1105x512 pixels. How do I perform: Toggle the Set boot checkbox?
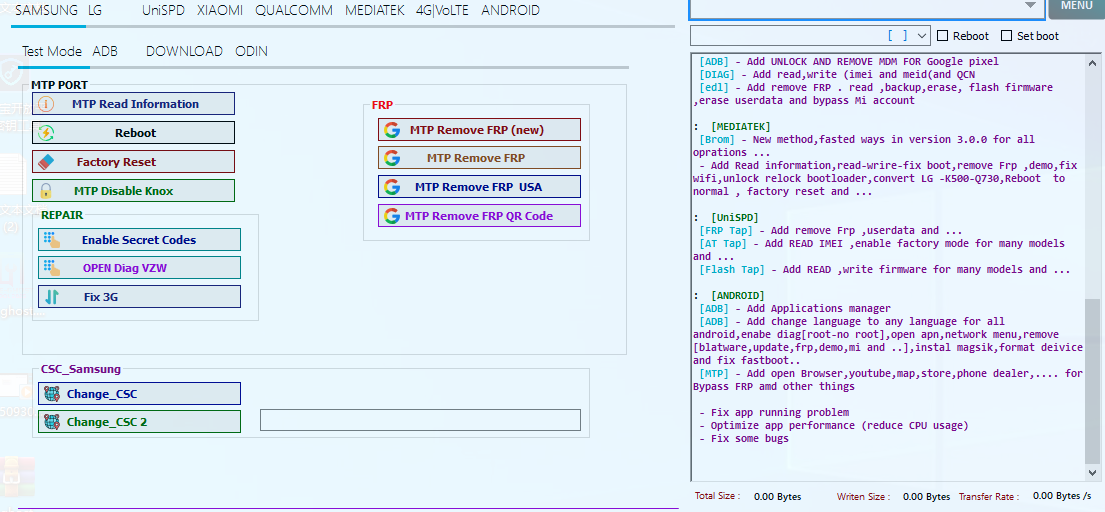click(1006, 36)
